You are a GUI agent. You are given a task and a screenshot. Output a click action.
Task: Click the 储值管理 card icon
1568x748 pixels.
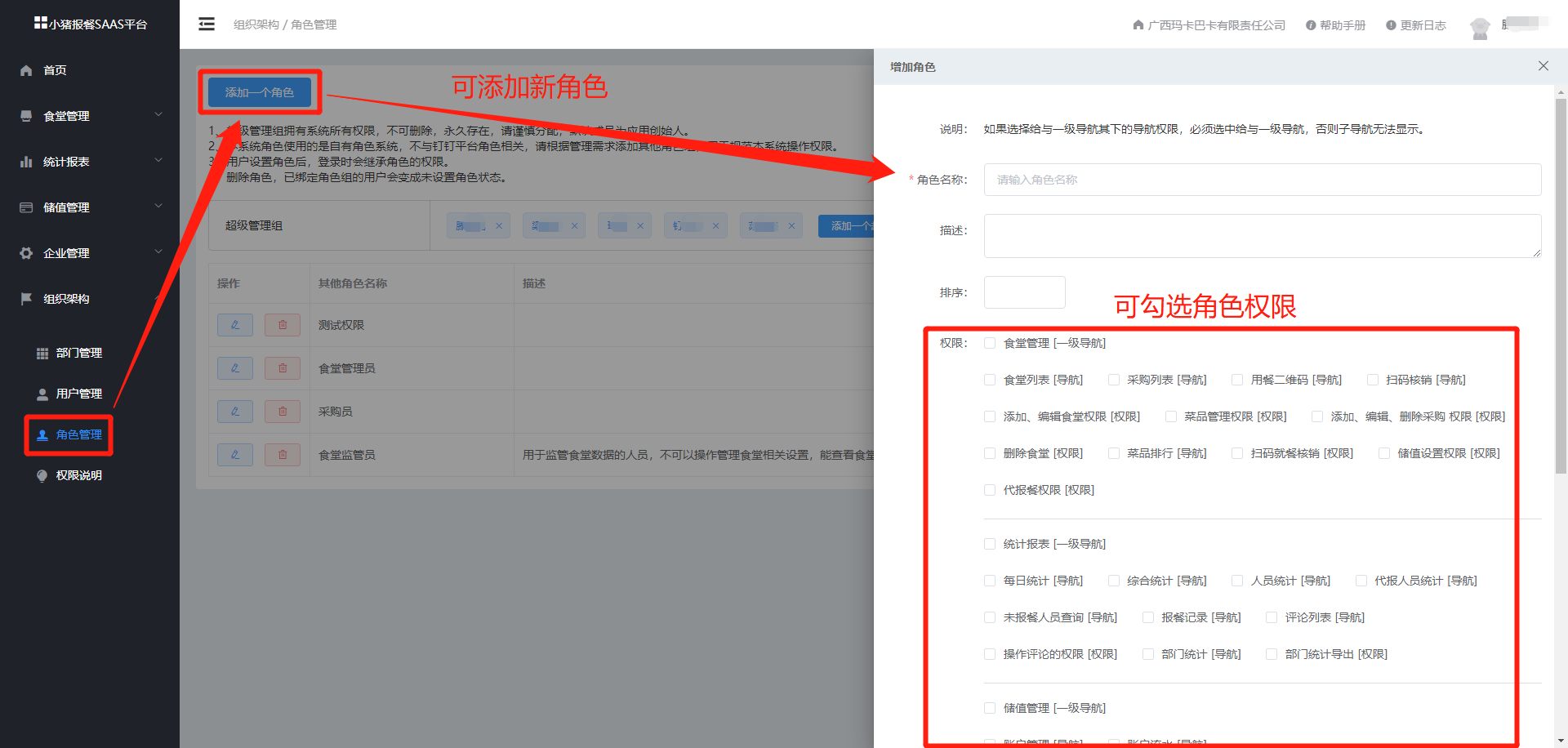[x=26, y=207]
